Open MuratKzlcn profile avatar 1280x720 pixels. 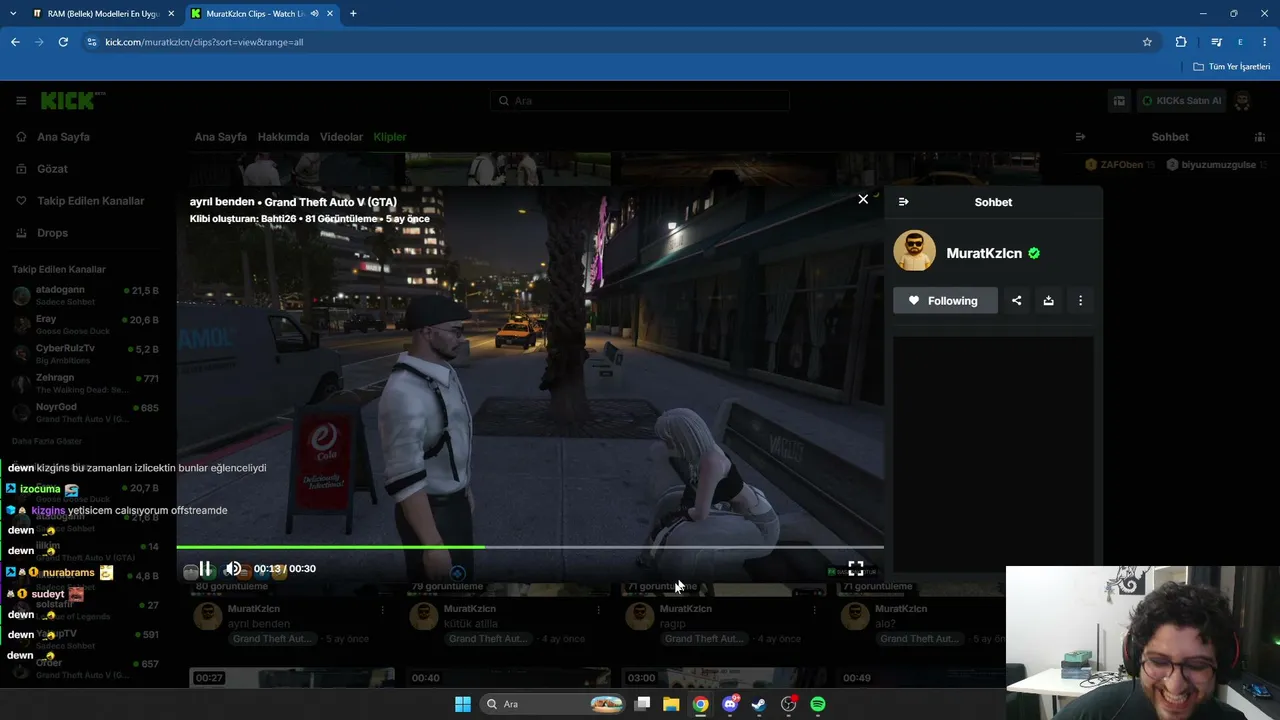(x=915, y=252)
